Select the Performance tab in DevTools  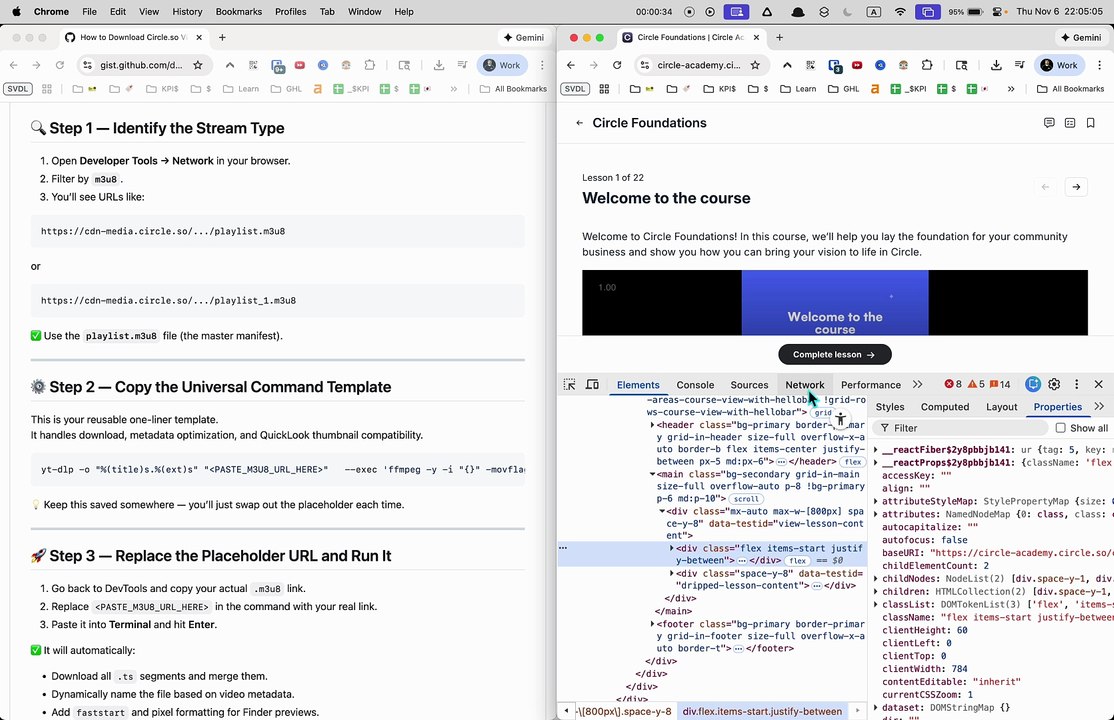point(870,385)
